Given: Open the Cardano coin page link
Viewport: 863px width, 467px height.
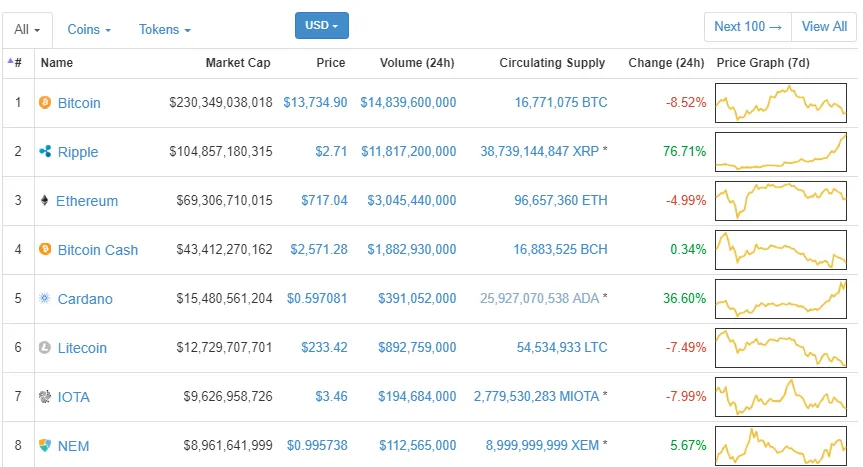Looking at the screenshot, I should click(85, 299).
